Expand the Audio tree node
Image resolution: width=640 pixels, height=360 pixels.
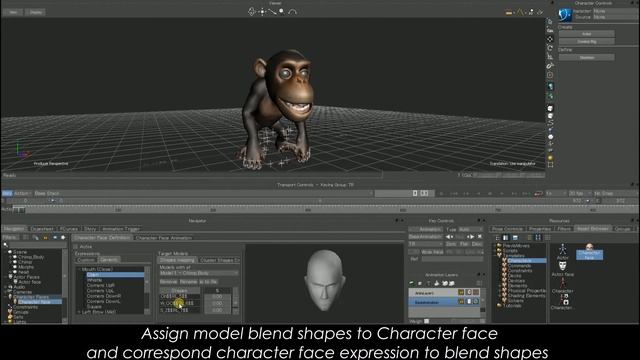pos(6,287)
